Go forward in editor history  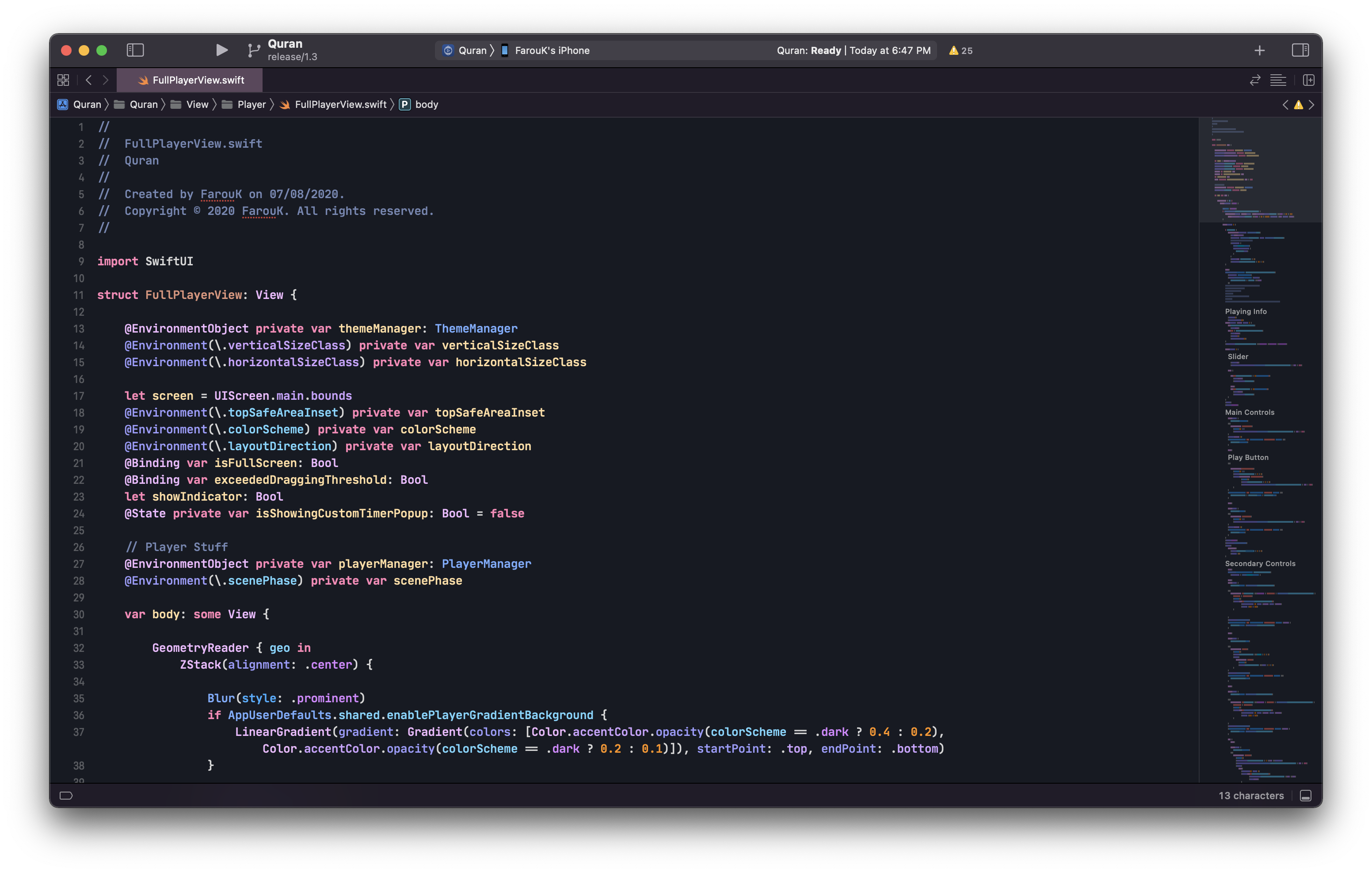[x=105, y=80]
